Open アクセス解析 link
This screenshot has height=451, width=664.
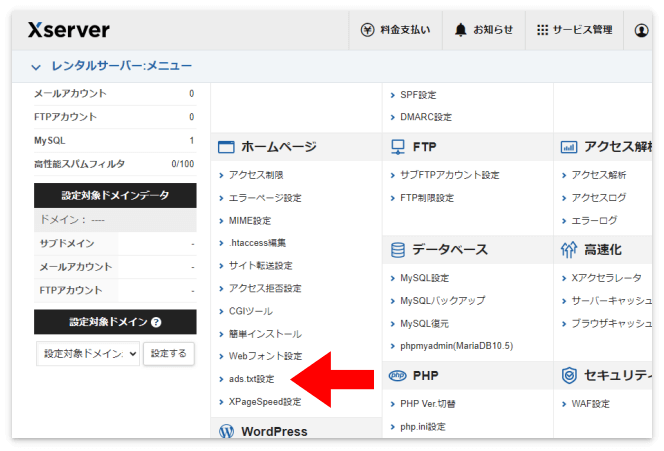599,175
